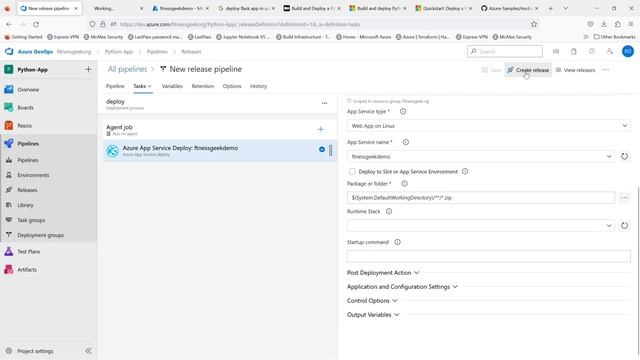
Task: Open the deploy stage ellipsis menu
Action: tap(324, 103)
